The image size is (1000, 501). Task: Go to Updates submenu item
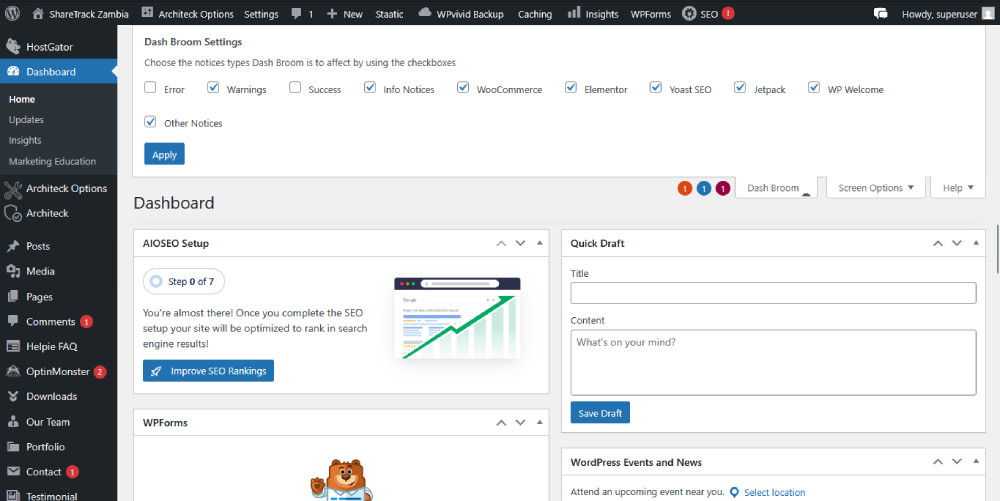click(x=26, y=120)
